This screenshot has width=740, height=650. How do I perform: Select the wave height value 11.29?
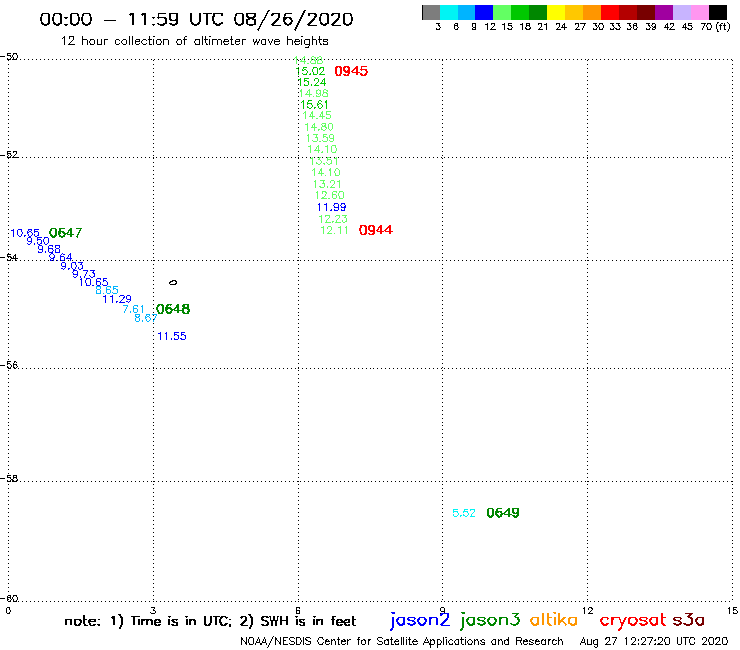coord(117,299)
